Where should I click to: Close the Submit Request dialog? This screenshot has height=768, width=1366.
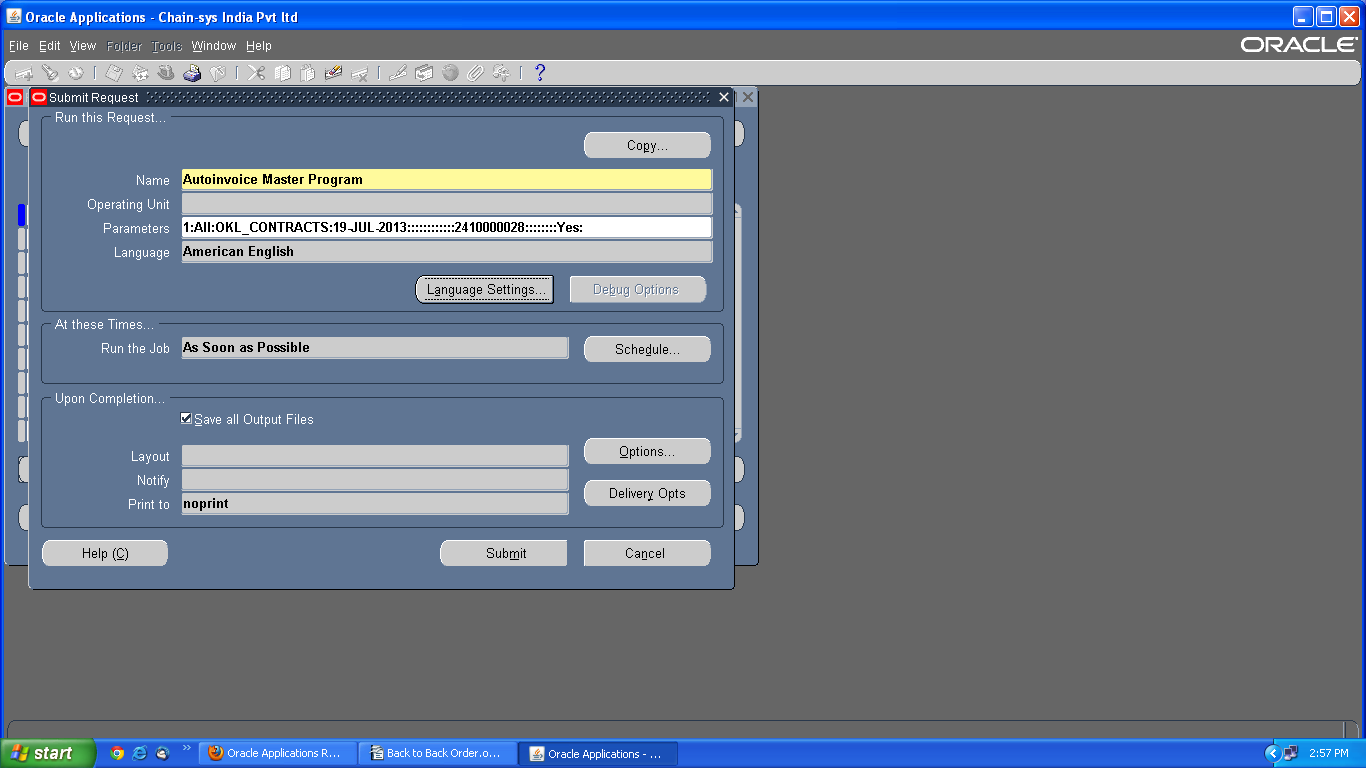pos(724,97)
